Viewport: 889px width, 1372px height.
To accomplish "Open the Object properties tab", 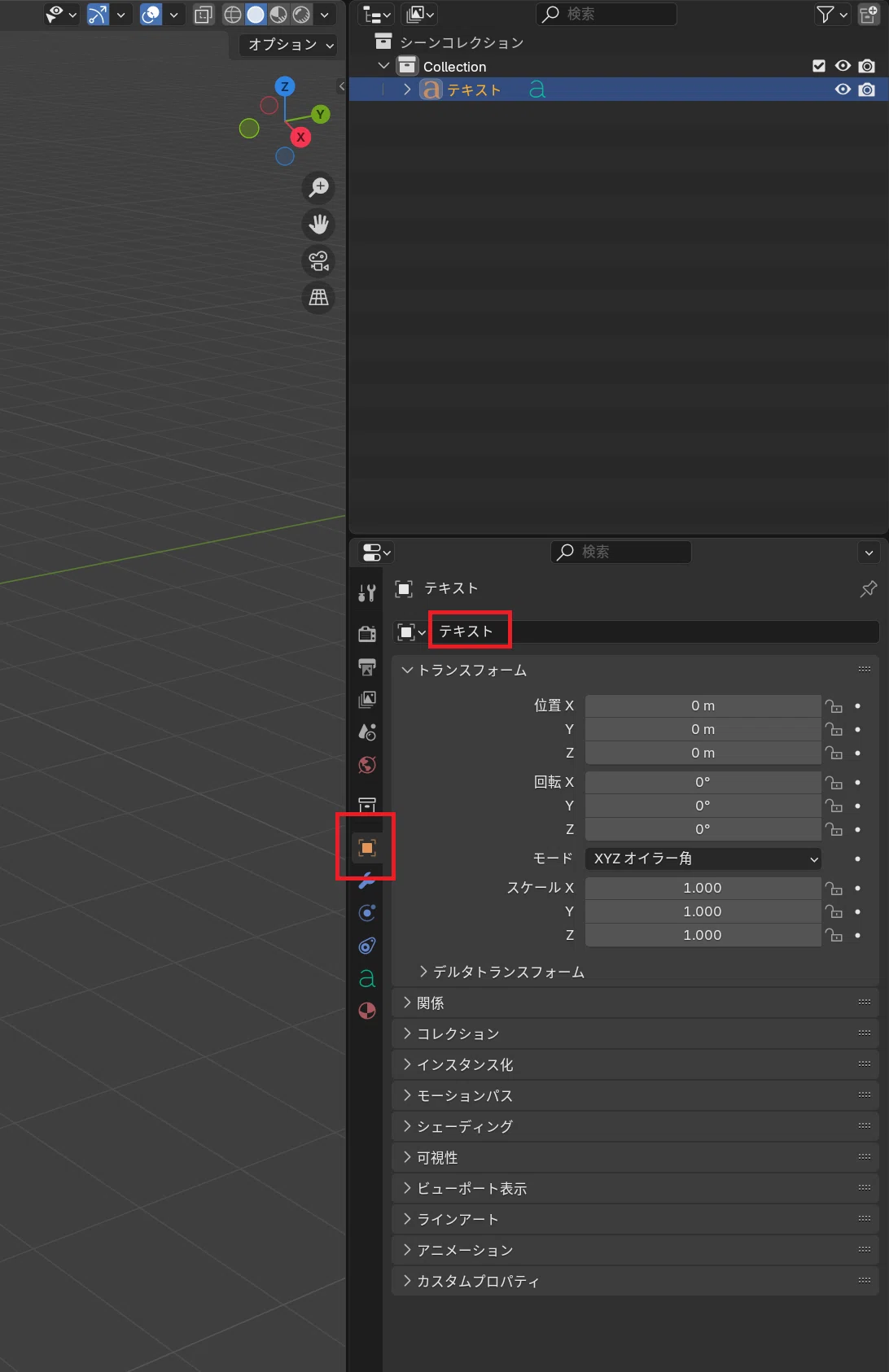I will coord(367,847).
